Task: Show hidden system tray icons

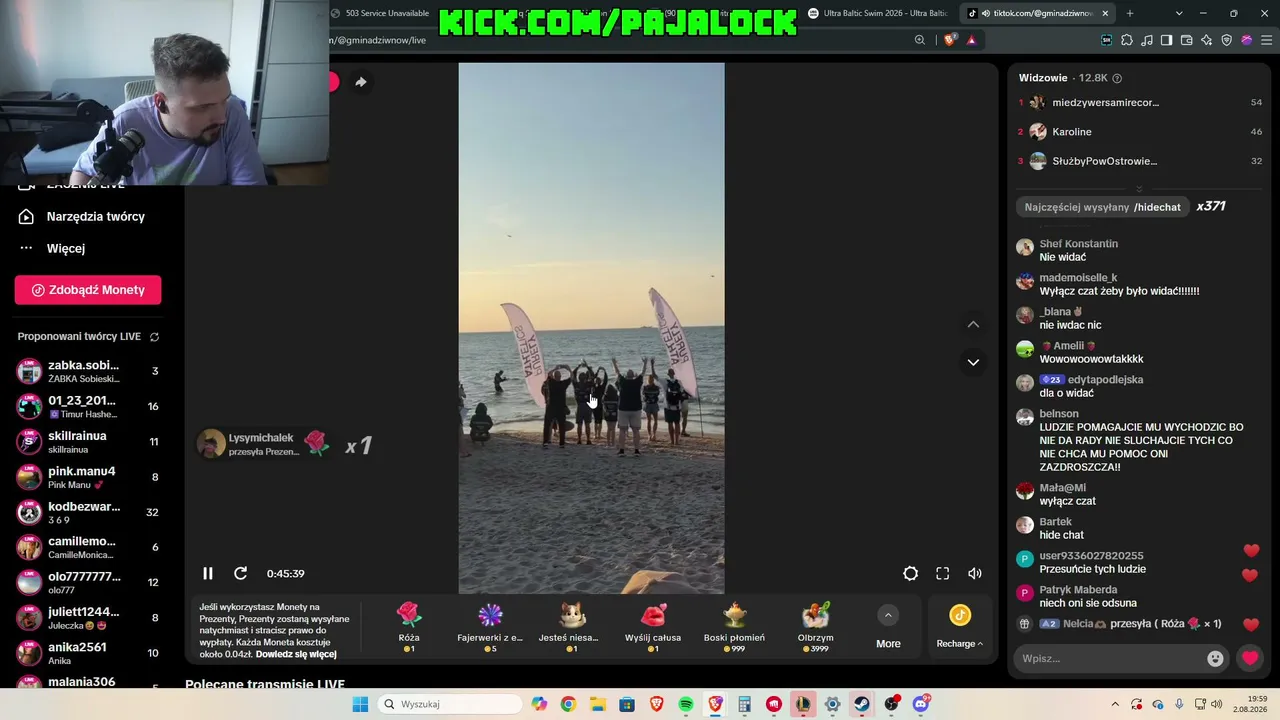Action: (x=1115, y=704)
